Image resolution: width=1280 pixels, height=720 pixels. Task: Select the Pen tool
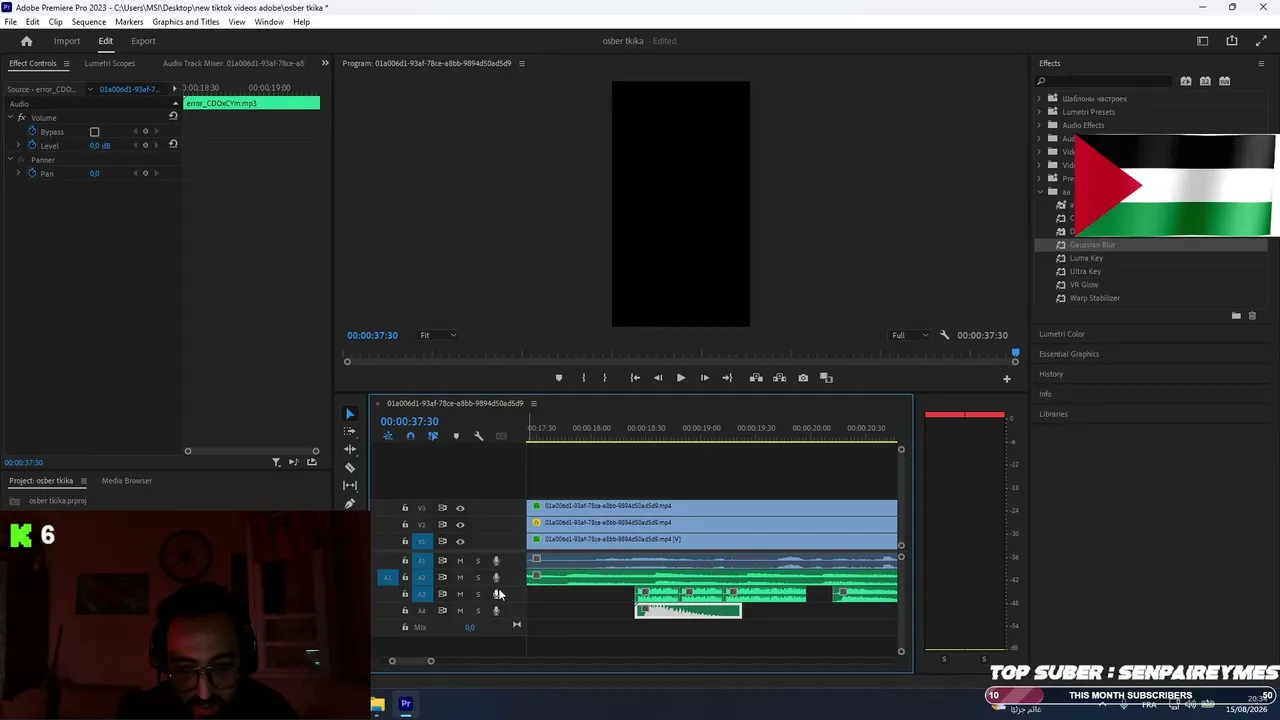tap(349, 503)
